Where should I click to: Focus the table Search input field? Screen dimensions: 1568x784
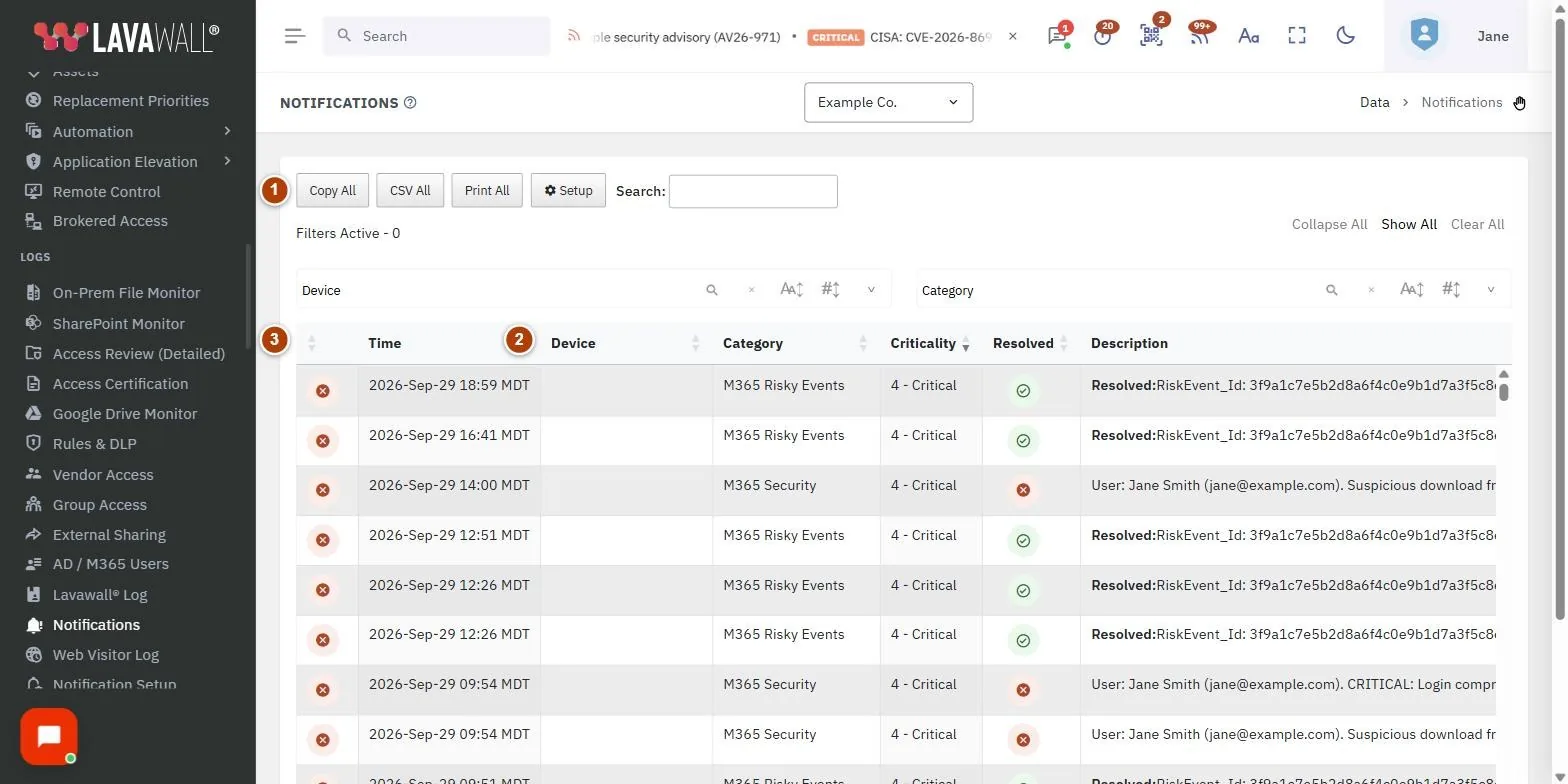coord(753,191)
